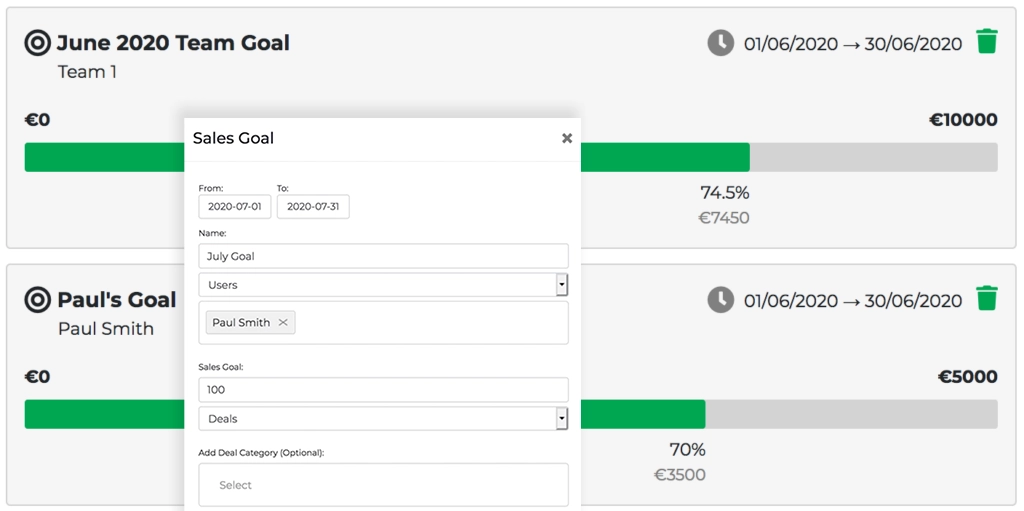Open the Deals type dropdown
This screenshot has width=1024, height=511.
coord(562,419)
